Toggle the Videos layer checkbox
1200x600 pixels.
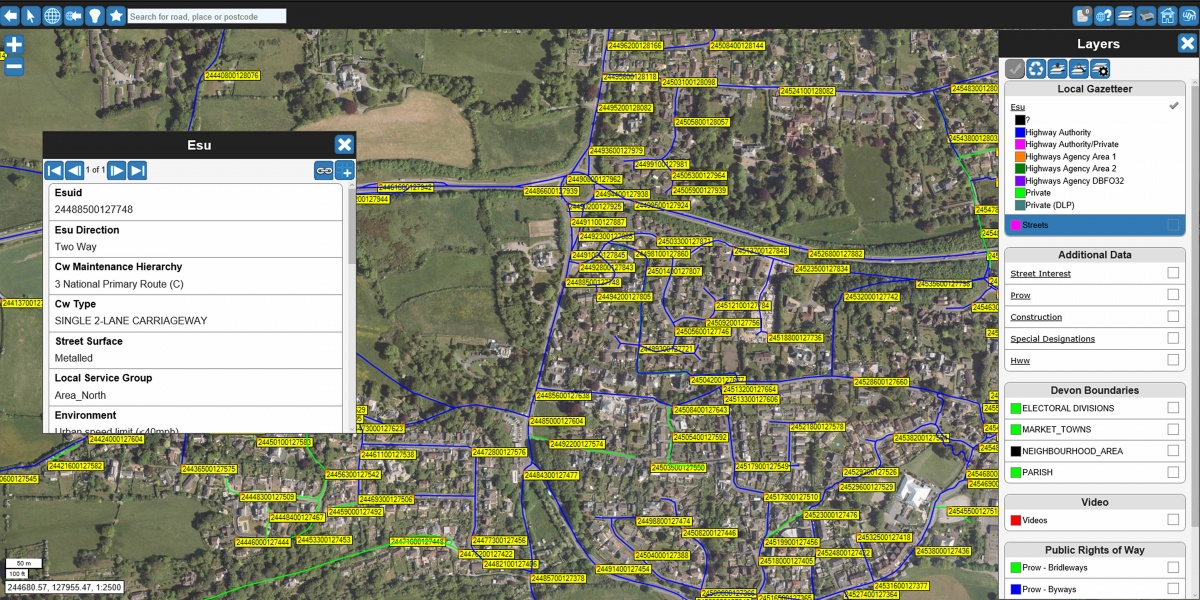1173,520
